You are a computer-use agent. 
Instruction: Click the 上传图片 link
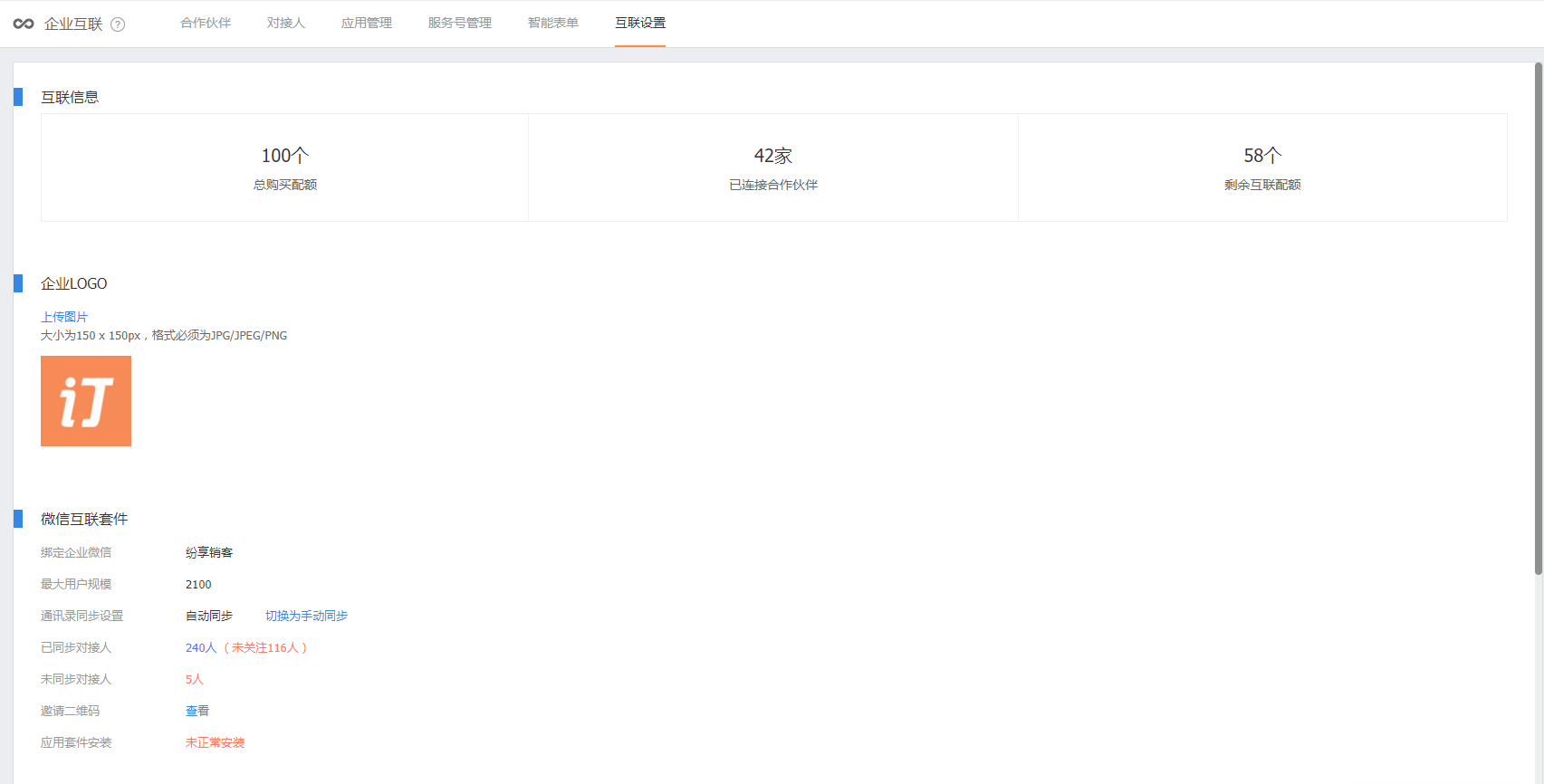coord(64,317)
